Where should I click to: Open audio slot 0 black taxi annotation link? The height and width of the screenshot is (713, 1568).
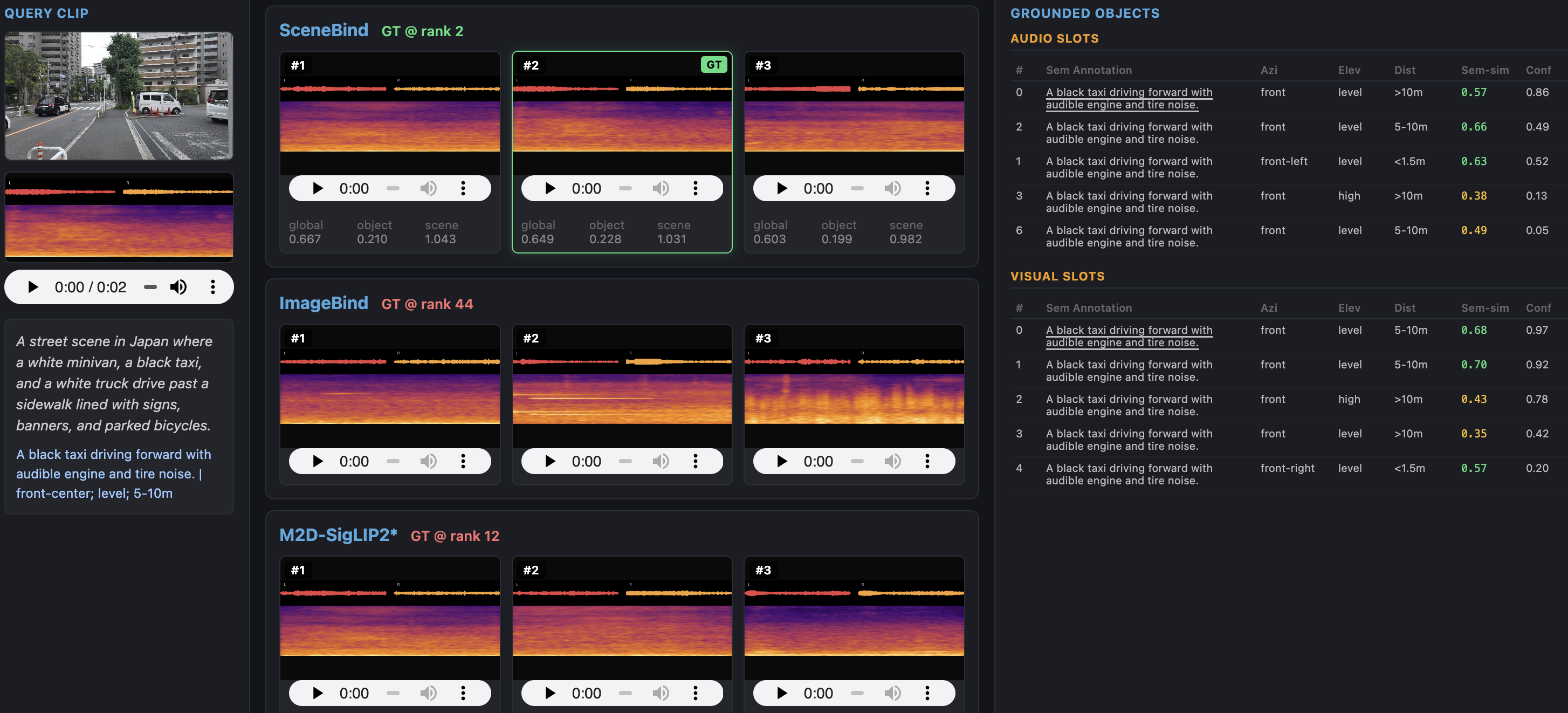(1129, 98)
